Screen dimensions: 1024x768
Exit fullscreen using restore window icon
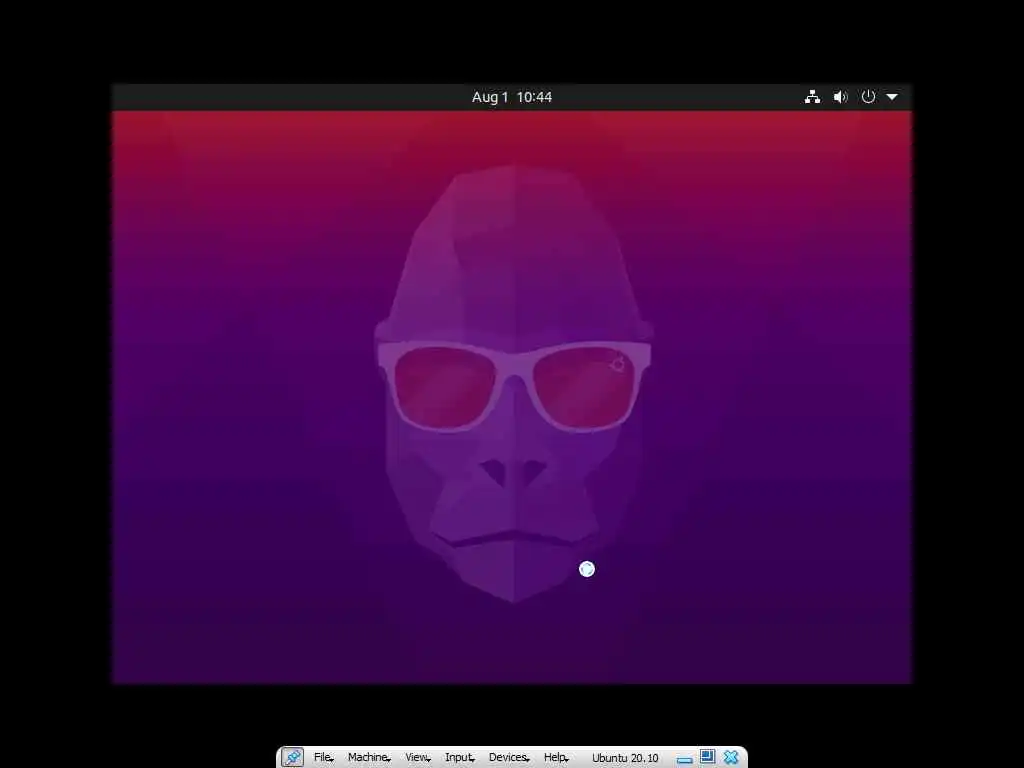(707, 757)
